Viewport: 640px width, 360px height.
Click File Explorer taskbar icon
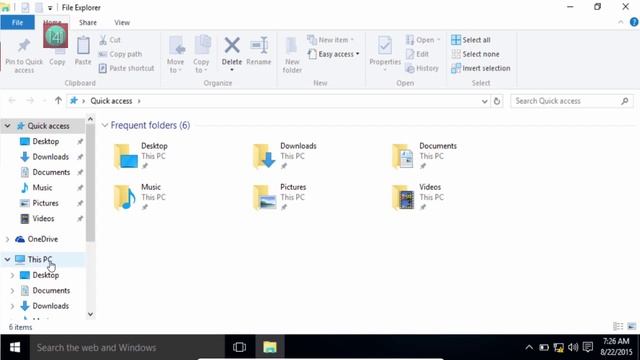[270, 347]
